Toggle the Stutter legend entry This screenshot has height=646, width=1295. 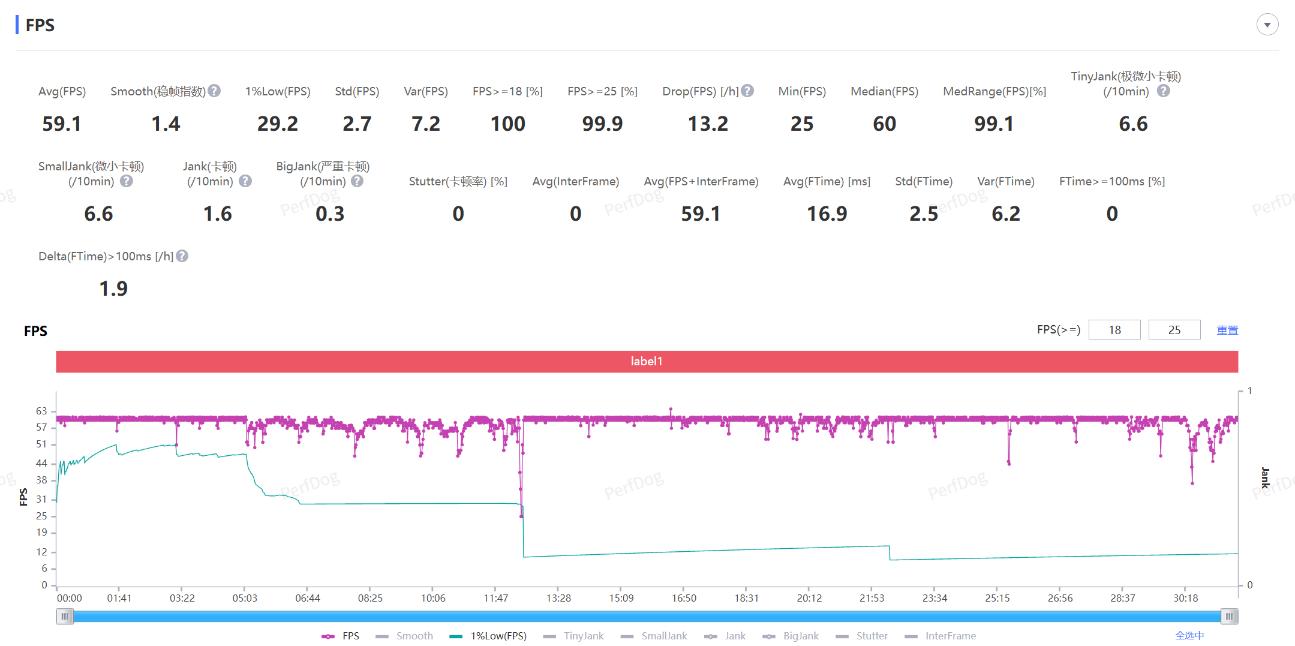(x=862, y=636)
